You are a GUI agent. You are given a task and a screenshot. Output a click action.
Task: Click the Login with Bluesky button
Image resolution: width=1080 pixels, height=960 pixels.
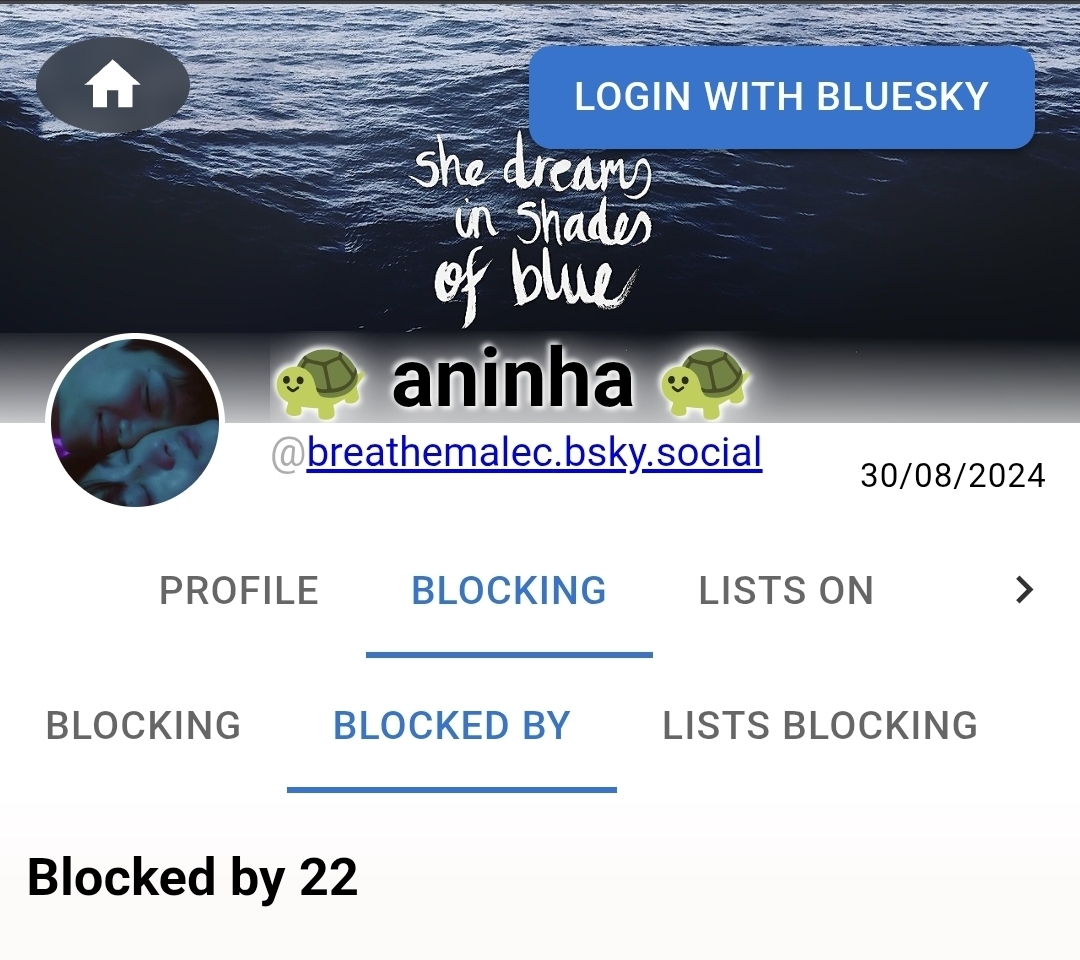(782, 96)
